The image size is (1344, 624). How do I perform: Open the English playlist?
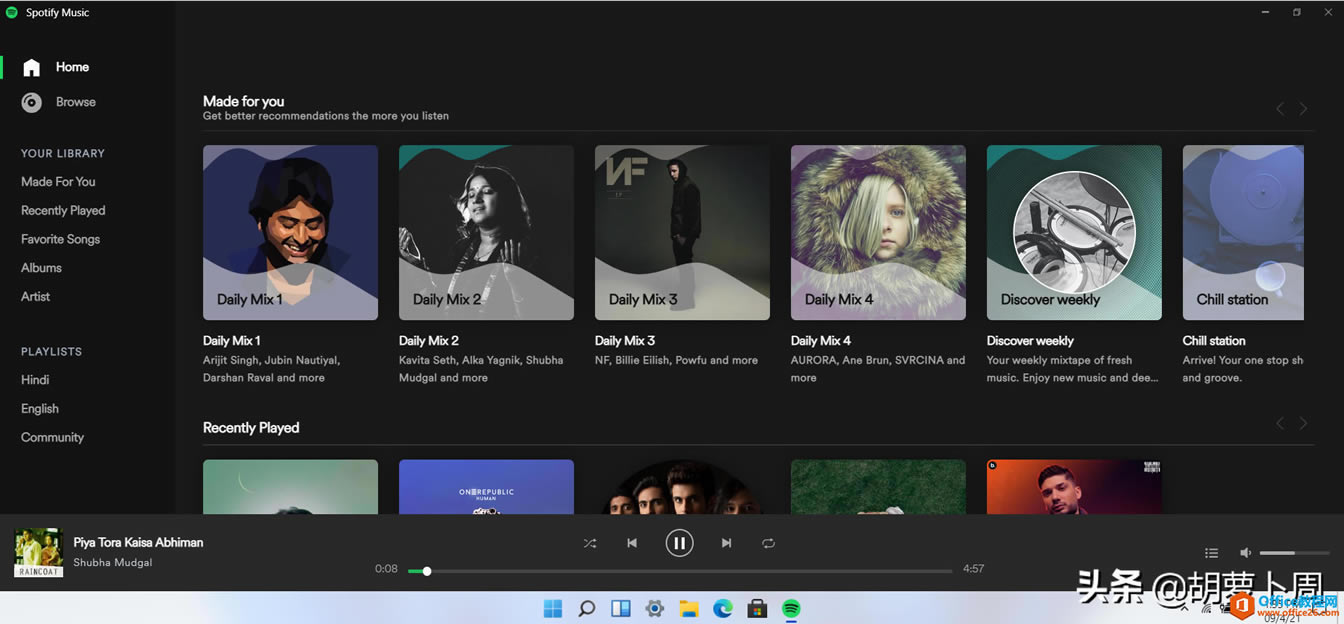pyautogui.click(x=40, y=409)
